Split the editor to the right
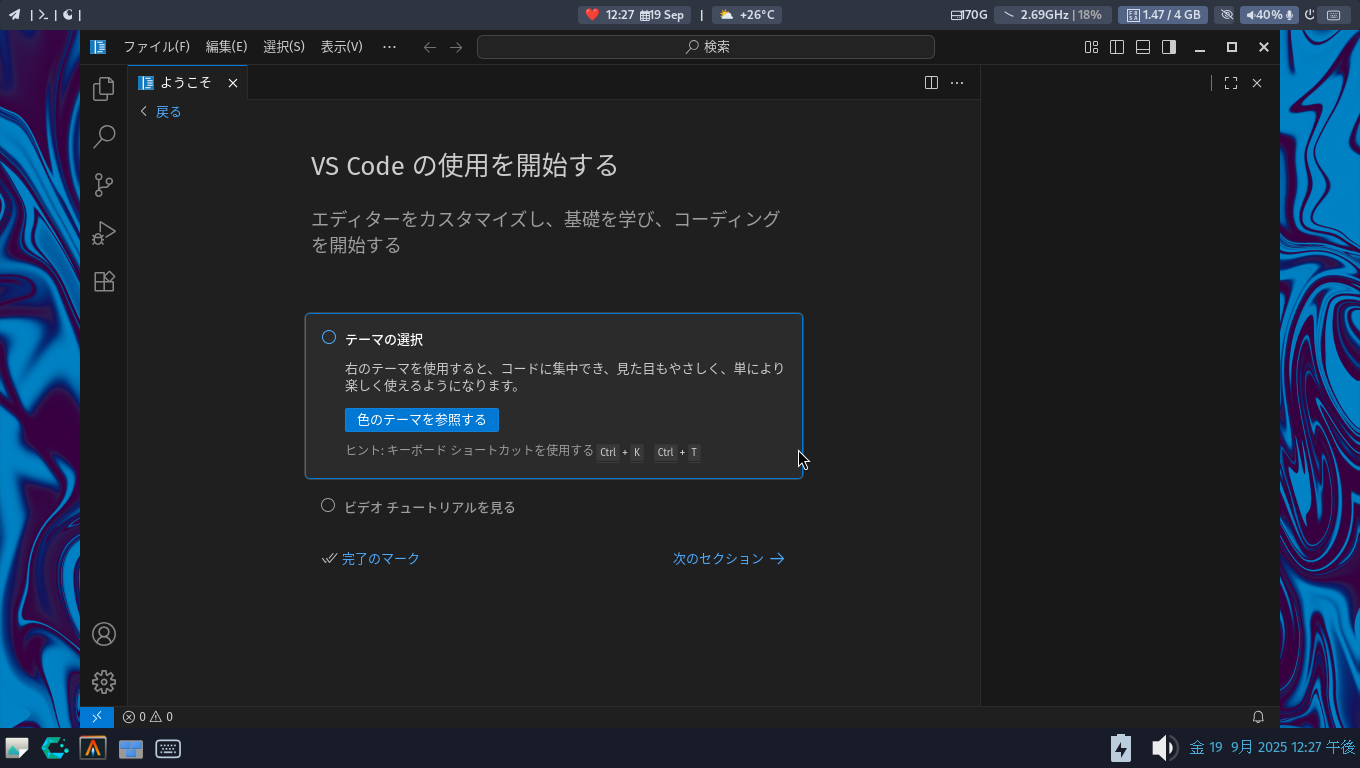1360x768 pixels. pyautogui.click(x=931, y=83)
